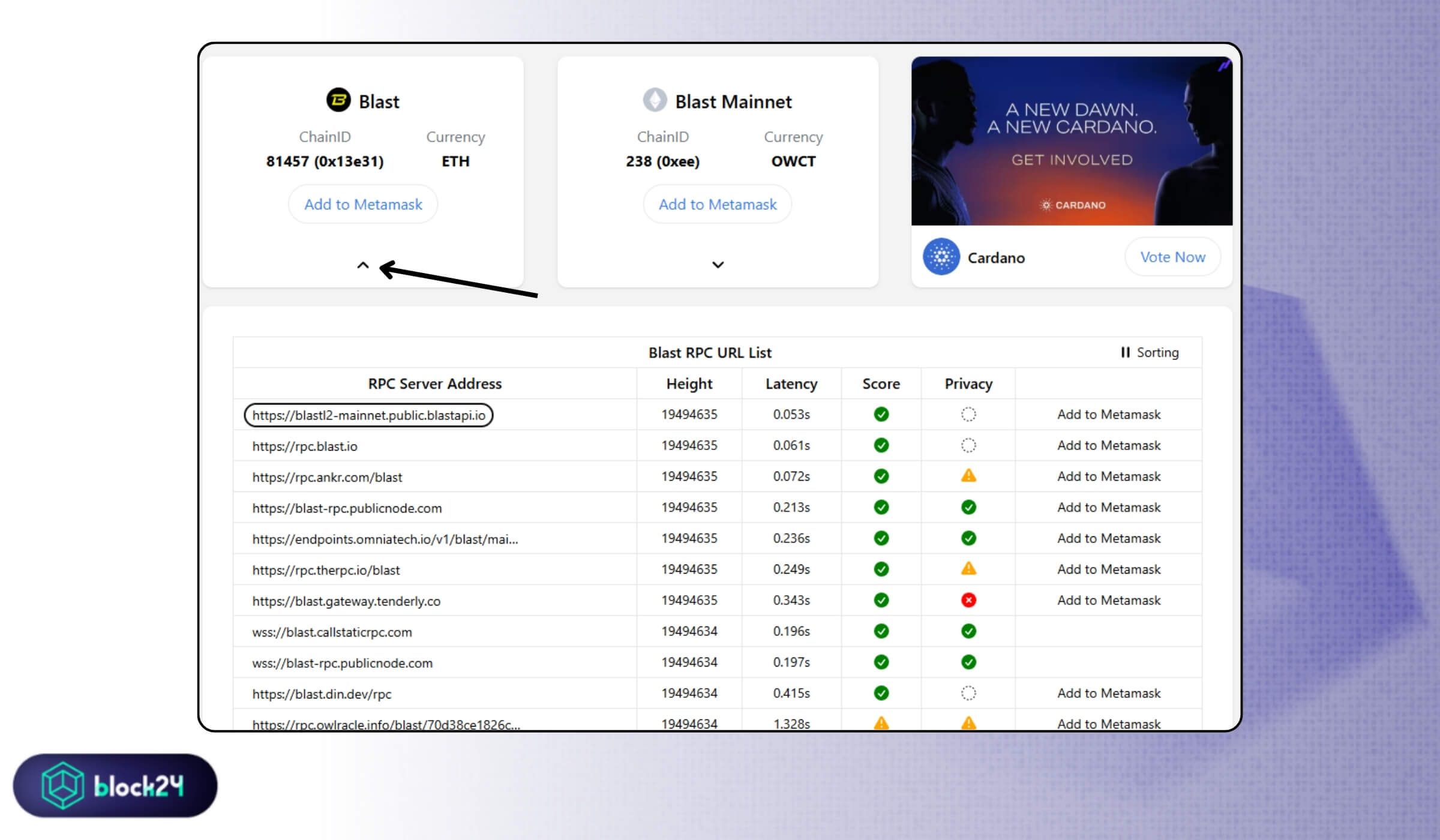Click the https://rpc.blast.io address

304,446
